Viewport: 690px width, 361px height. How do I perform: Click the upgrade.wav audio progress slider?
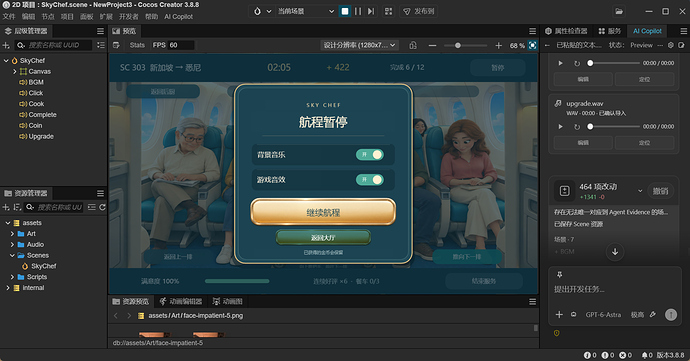tap(614, 127)
